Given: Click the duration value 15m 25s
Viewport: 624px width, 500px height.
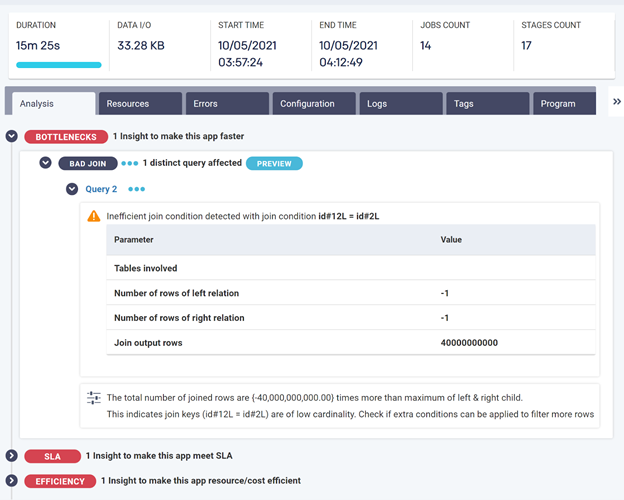Looking at the screenshot, I should (38, 46).
